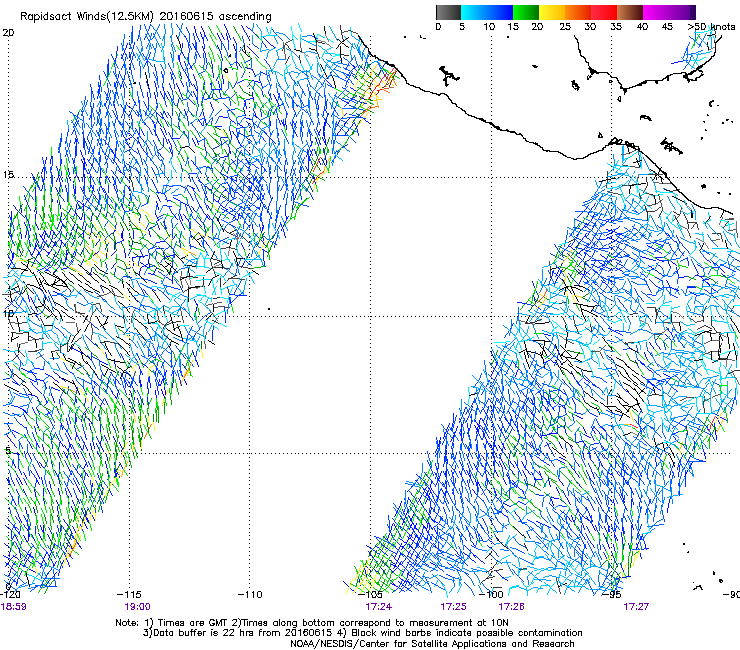Image resolution: width=740 pixels, height=650 pixels.
Task: Click the latitude '20' axis label
Action: click(x=8, y=32)
